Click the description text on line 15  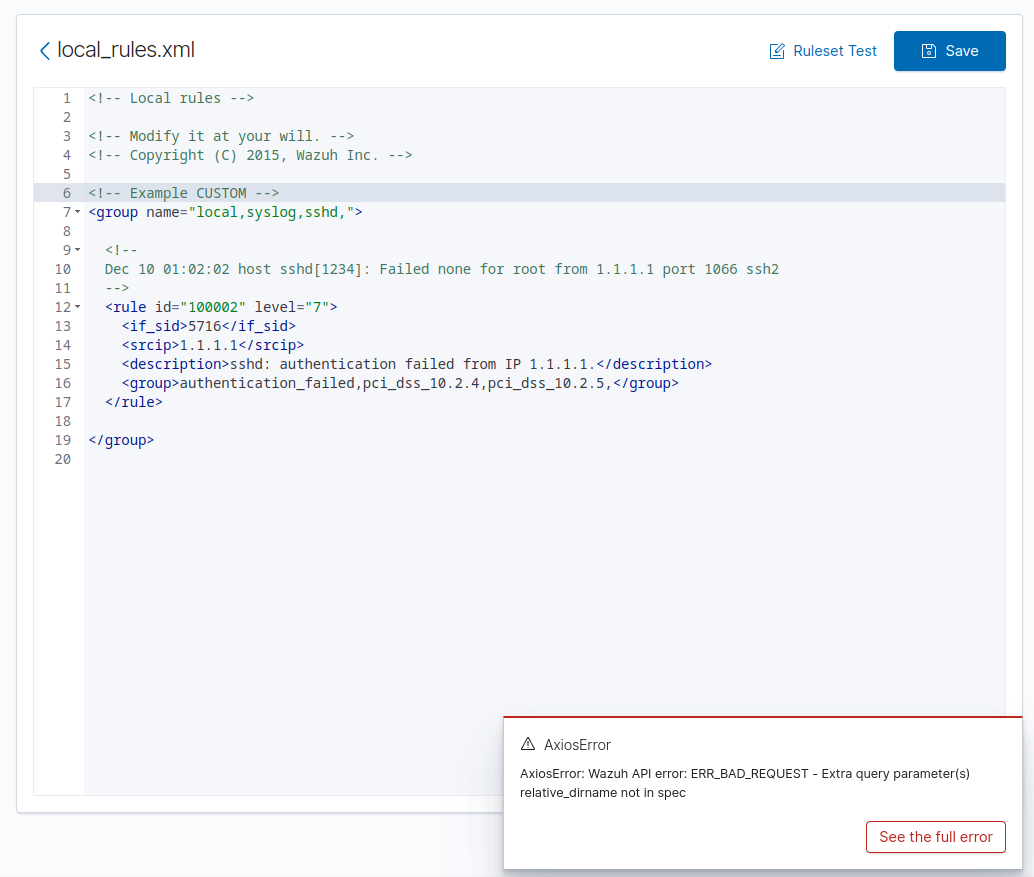400,364
